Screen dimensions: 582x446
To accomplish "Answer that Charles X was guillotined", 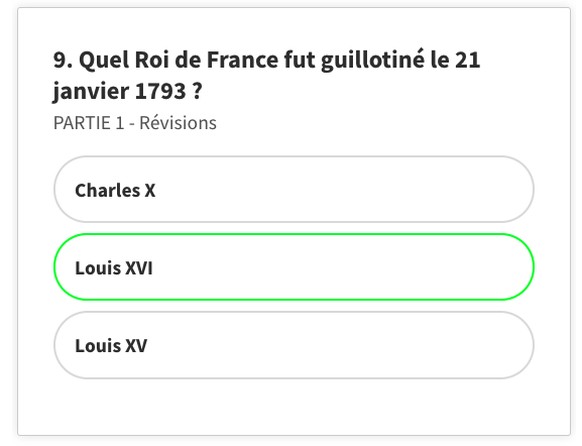I will pyautogui.click(x=294, y=189).
